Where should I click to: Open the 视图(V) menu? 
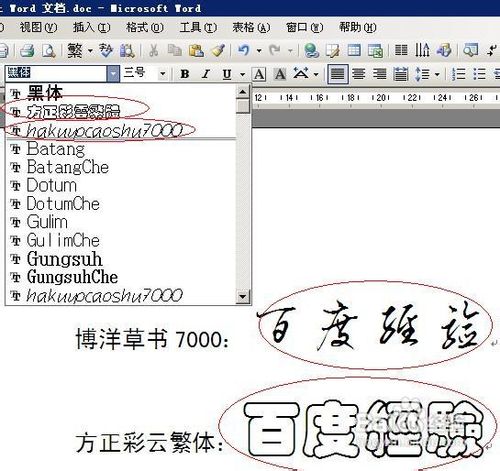point(38,27)
